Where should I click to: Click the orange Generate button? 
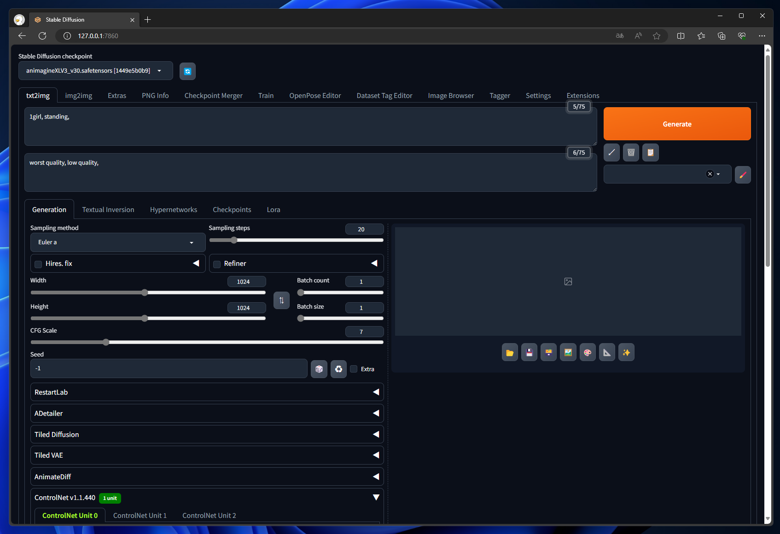point(677,124)
